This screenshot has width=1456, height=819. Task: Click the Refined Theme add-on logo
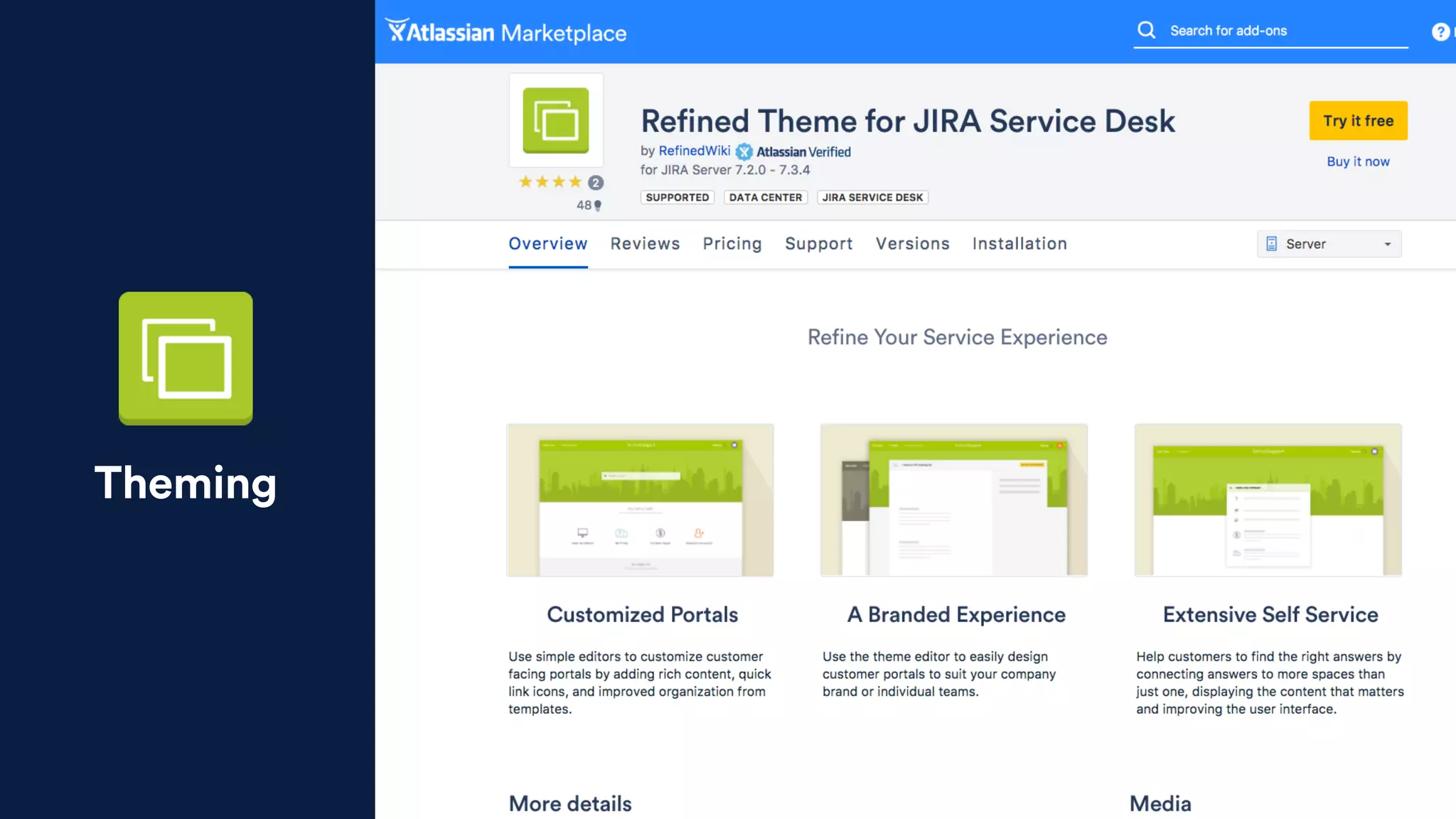pyautogui.click(x=556, y=120)
